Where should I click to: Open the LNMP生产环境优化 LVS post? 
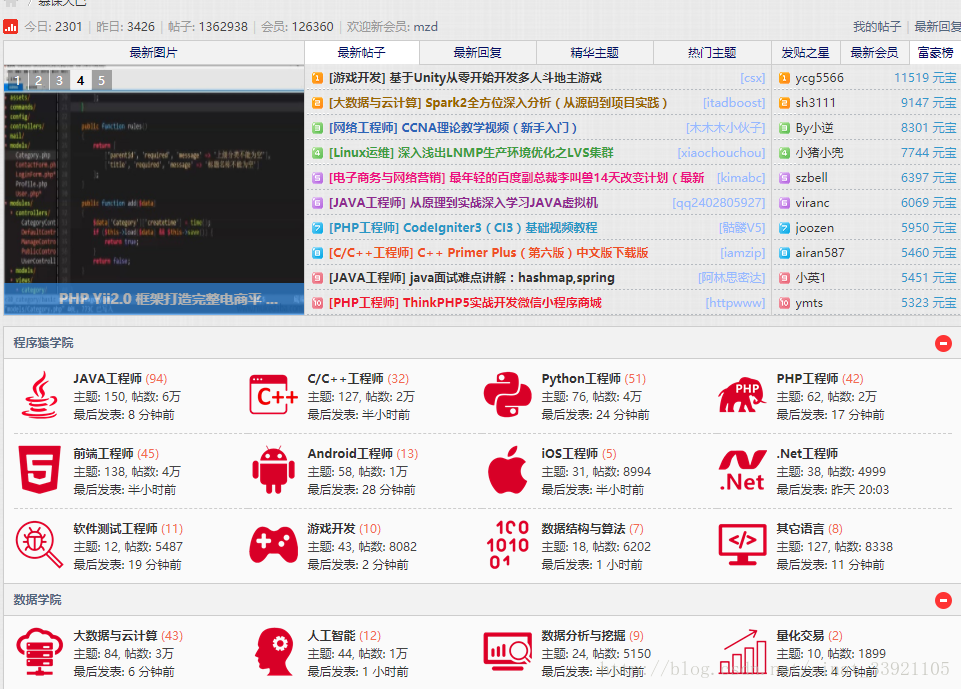[471, 153]
